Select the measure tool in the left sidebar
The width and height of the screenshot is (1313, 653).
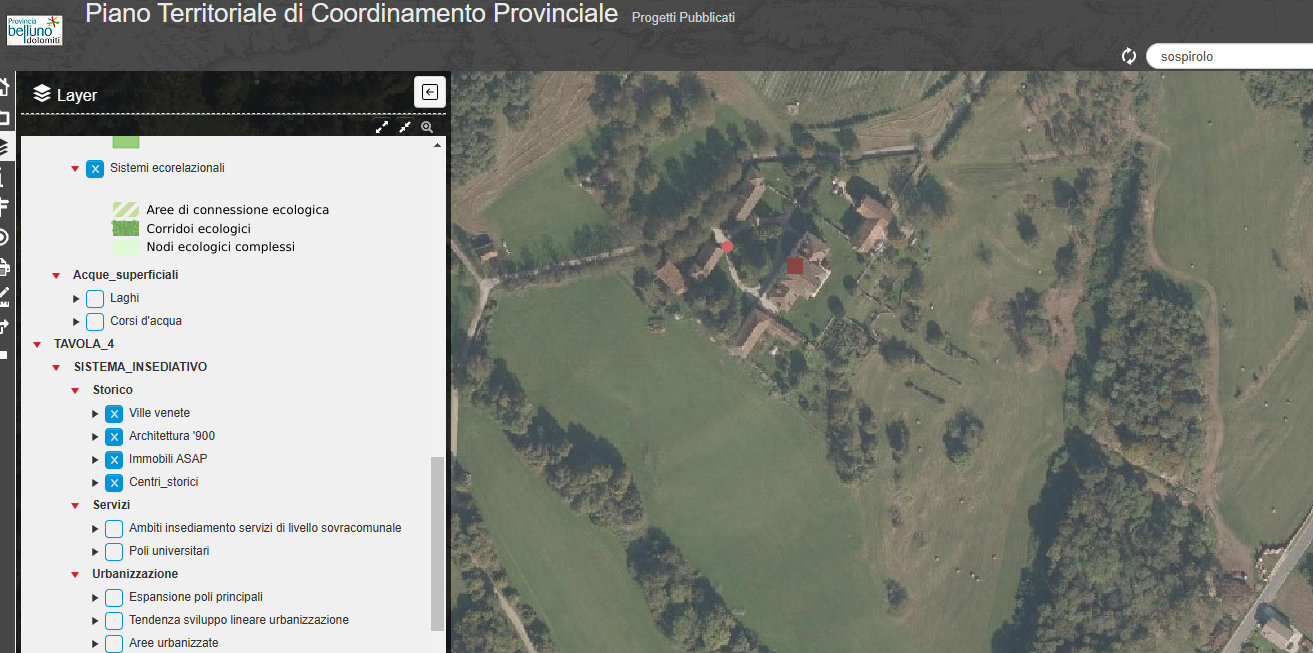pyautogui.click(x=4, y=296)
